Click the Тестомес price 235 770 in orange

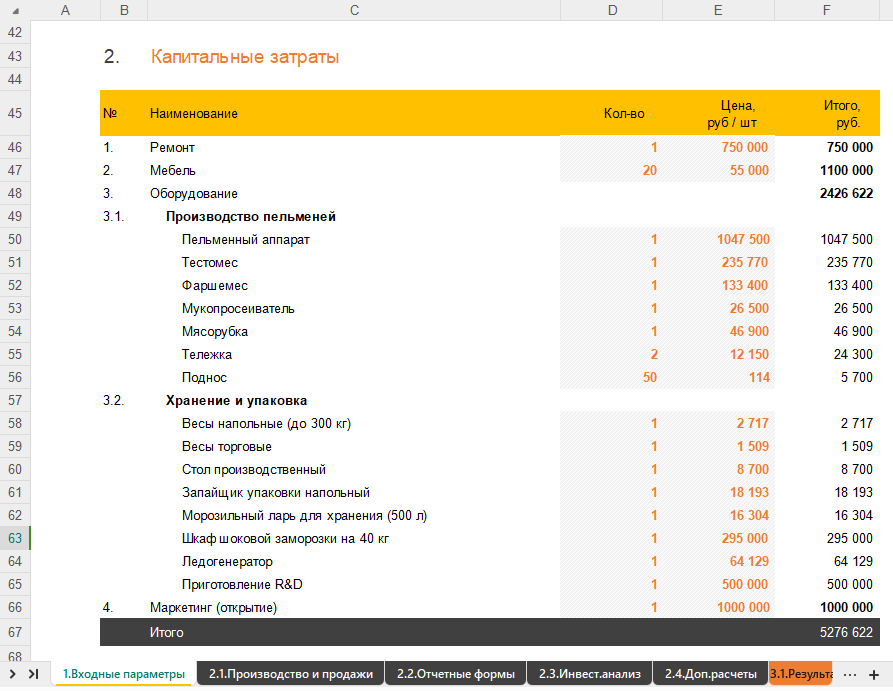(745, 263)
